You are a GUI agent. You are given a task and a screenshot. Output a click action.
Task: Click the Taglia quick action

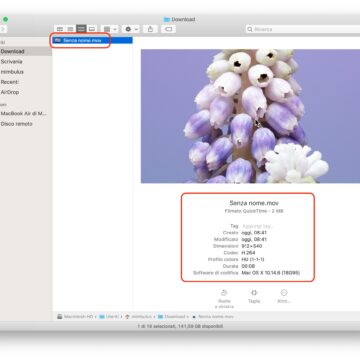pos(254,296)
